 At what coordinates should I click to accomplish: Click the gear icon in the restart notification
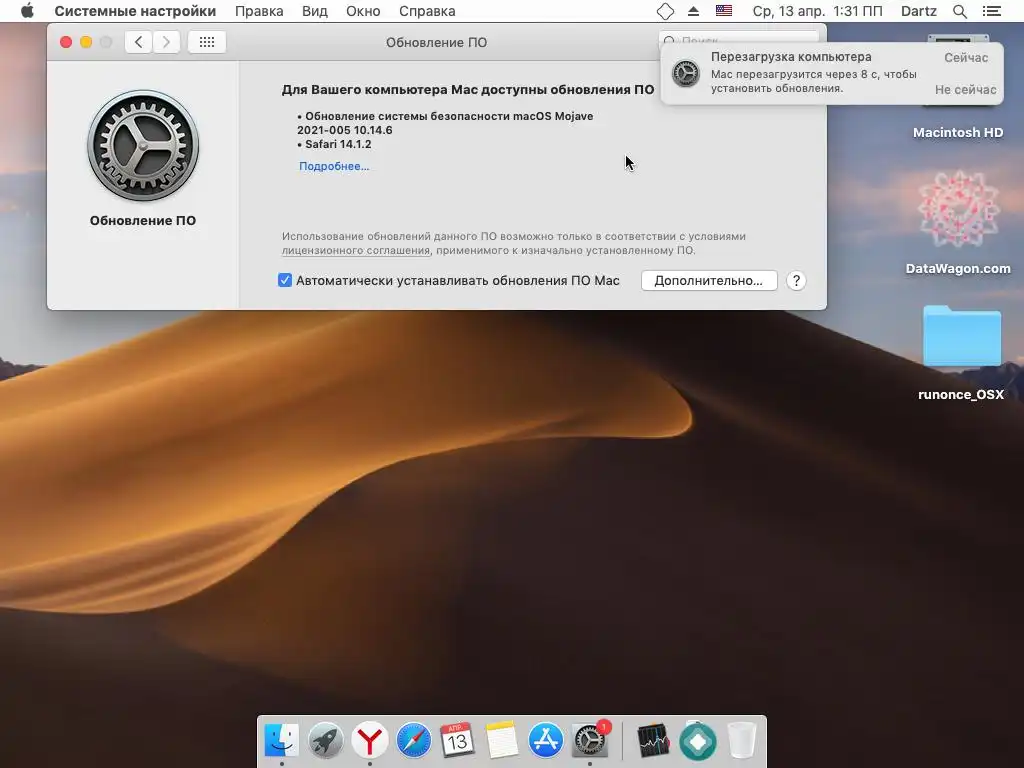(x=686, y=73)
